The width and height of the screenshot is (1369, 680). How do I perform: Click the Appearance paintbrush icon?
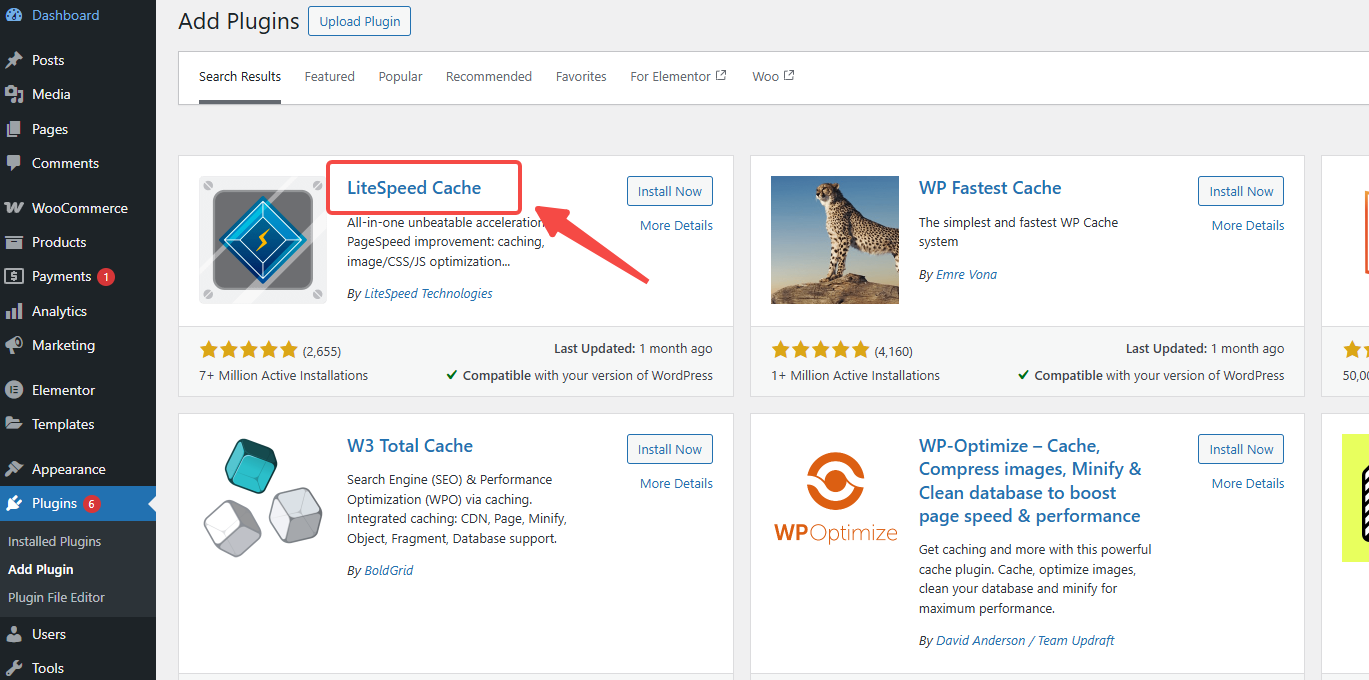pos(14,469)
